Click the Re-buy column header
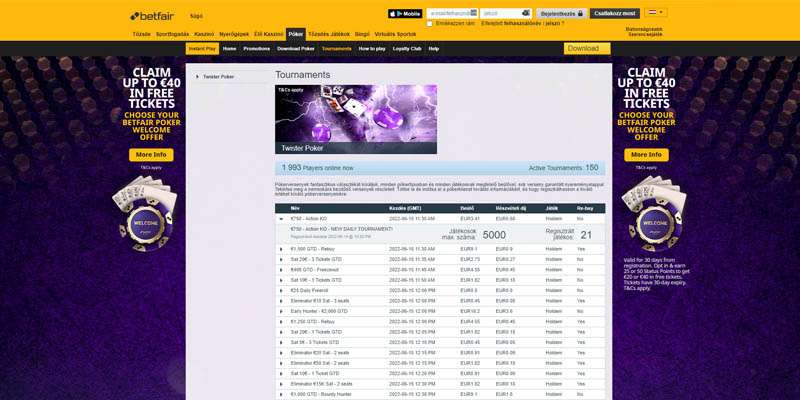 583,208
